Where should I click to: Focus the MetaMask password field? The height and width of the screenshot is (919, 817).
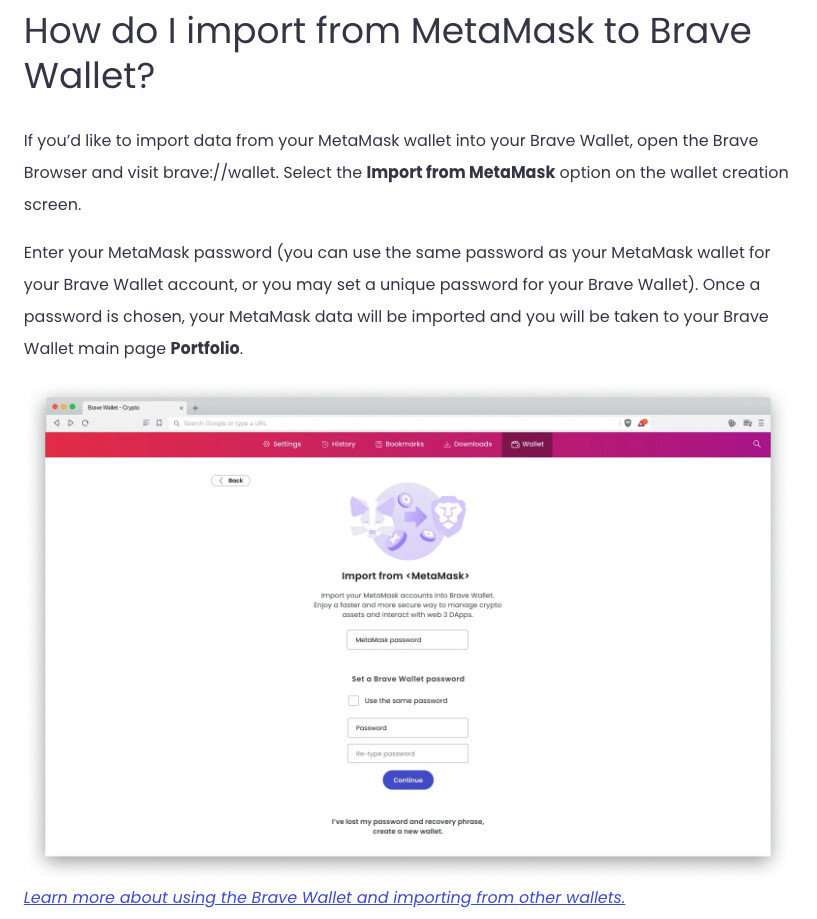tap(407, 640)
